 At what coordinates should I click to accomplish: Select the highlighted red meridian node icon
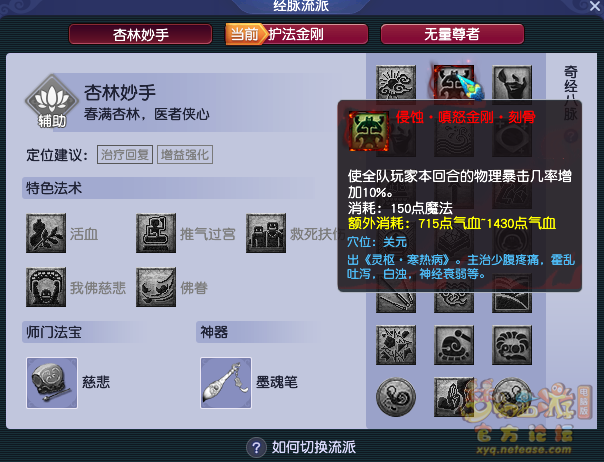(x=454, y=83)
